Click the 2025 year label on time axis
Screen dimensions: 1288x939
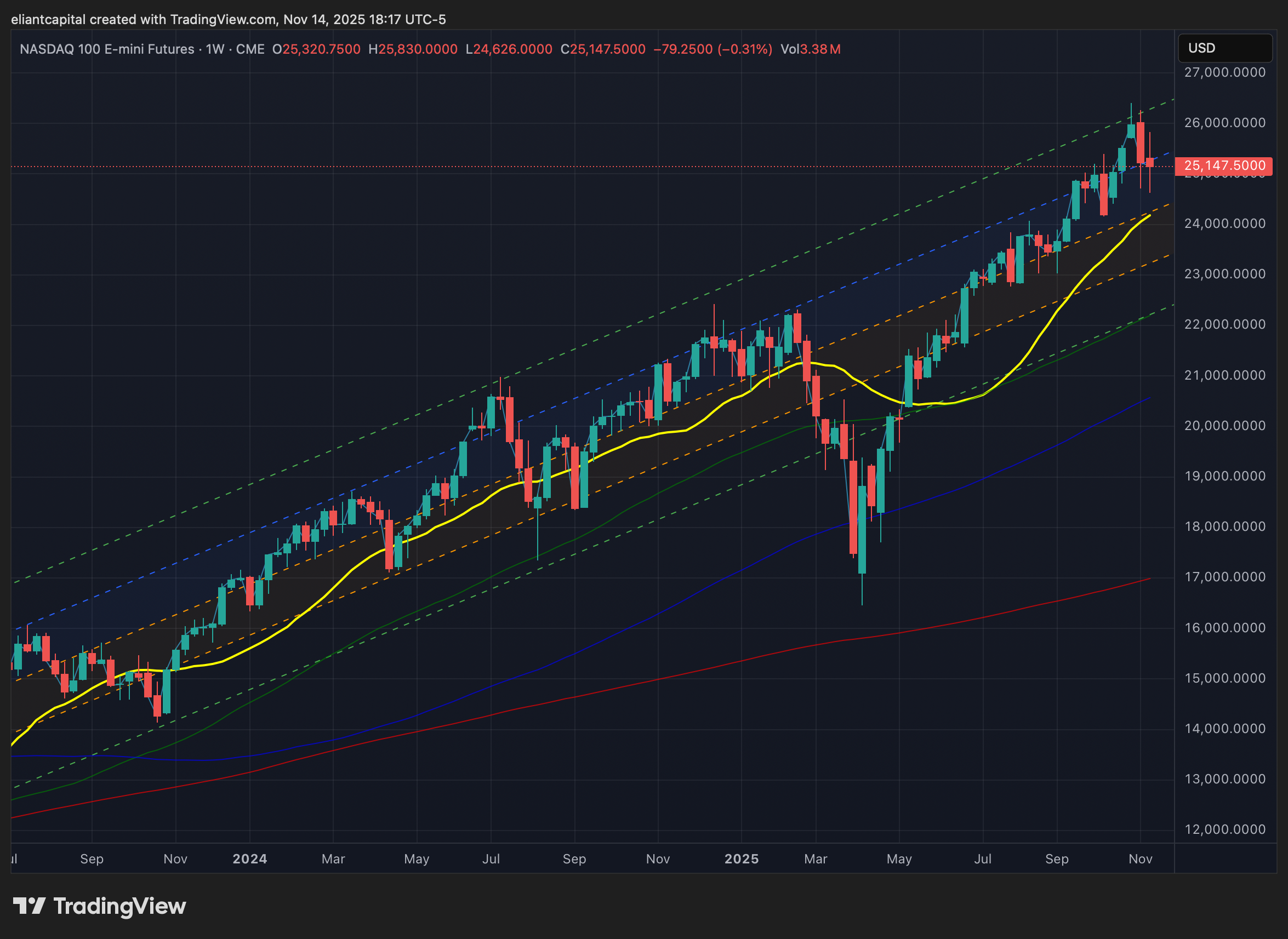pyautogui.click(x=741, y=859)
